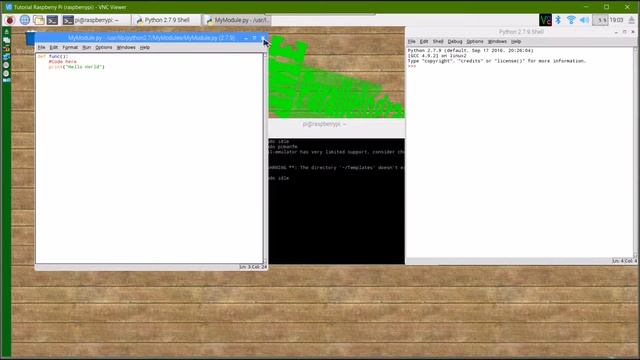The height and width of the screenshot is (360, 640).
Task: Click the VNC Server tray icon
Action: click(x=545, y=20)
